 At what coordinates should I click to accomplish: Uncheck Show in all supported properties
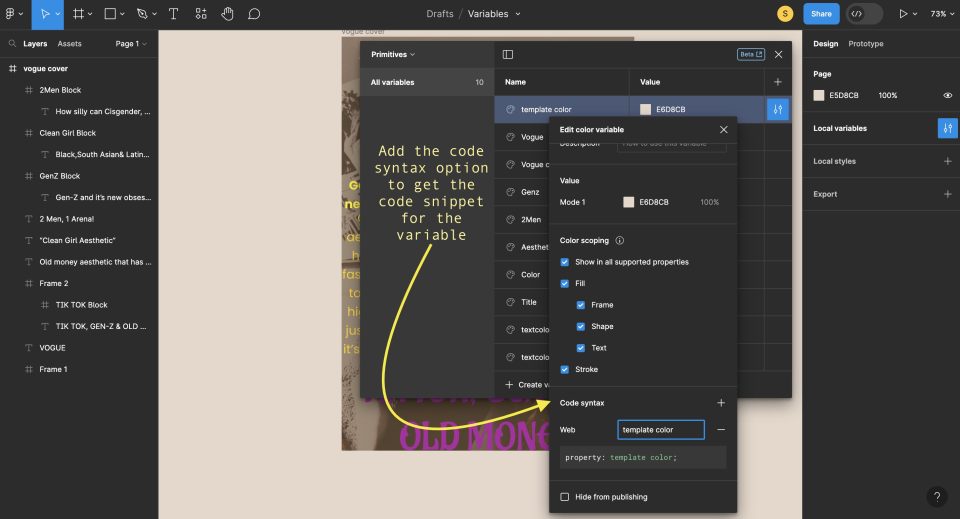(564, 262)
